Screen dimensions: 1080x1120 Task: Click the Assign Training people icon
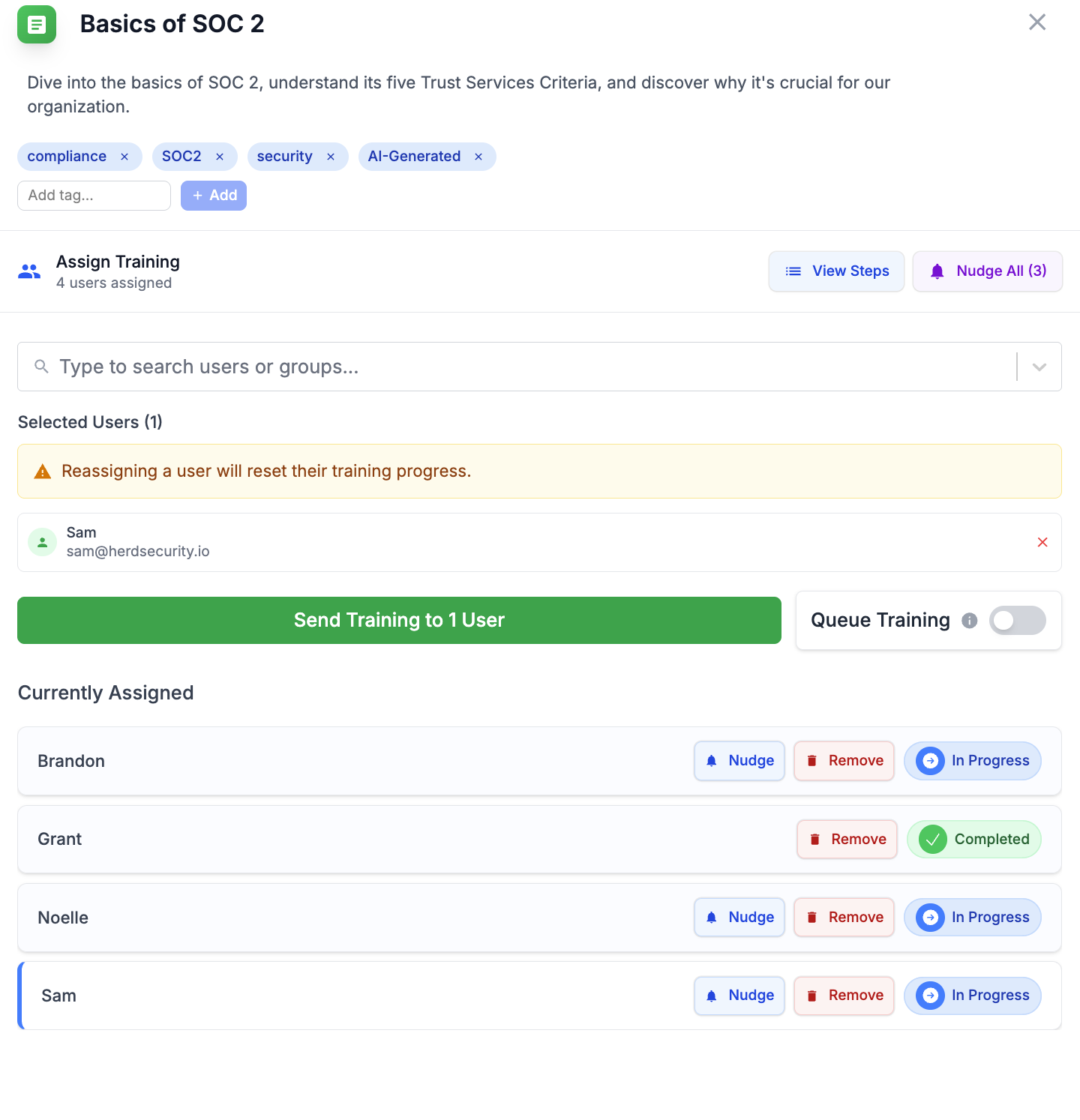point(29,271)
